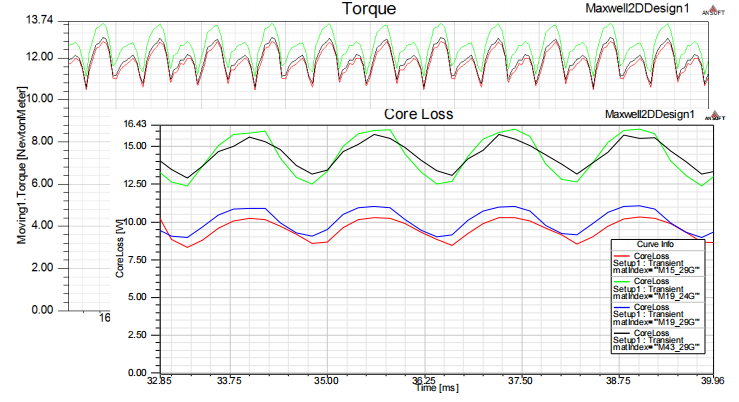Click the 0.00 tick on the CoreLoss axis

[x=137, y=373]
